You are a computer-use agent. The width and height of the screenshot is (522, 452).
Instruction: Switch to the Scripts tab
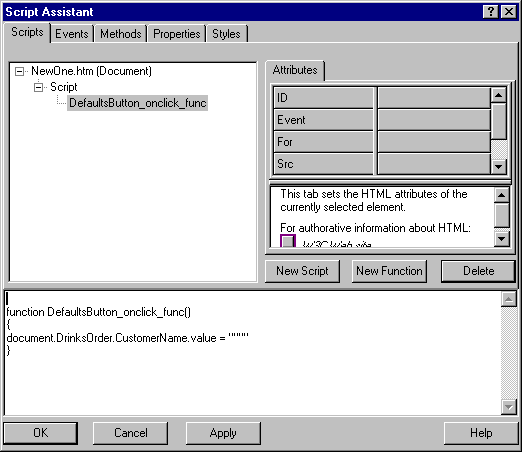pos(27,32)
